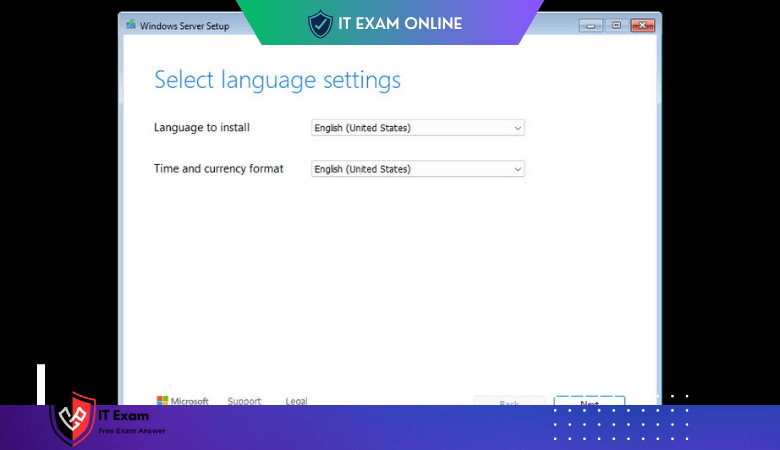
Task: Click the Select language settings heading
Action: 277,80
